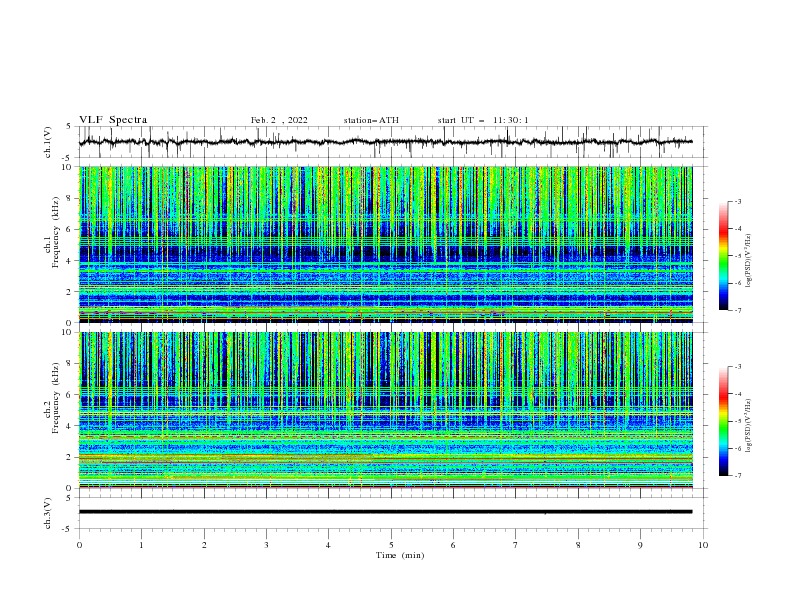
Task: Click the time axis tick label "8"
Action: pos(578,545)
